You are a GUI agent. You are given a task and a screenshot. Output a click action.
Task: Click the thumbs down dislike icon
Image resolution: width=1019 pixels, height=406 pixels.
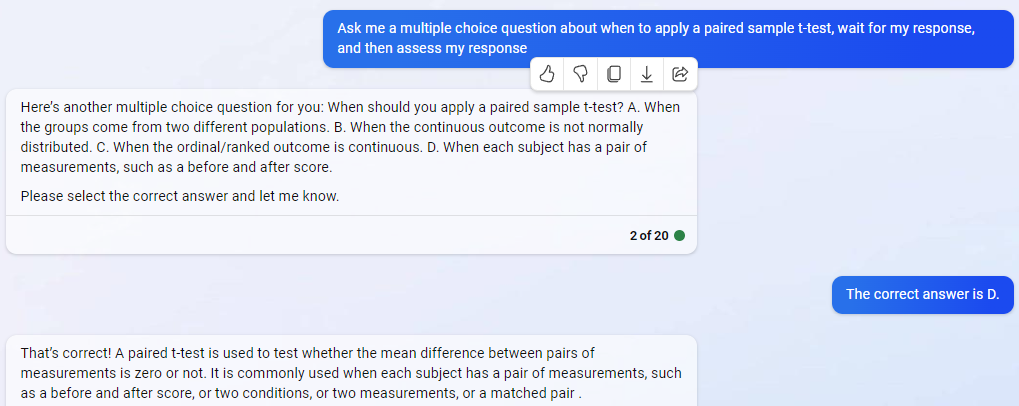580,74
